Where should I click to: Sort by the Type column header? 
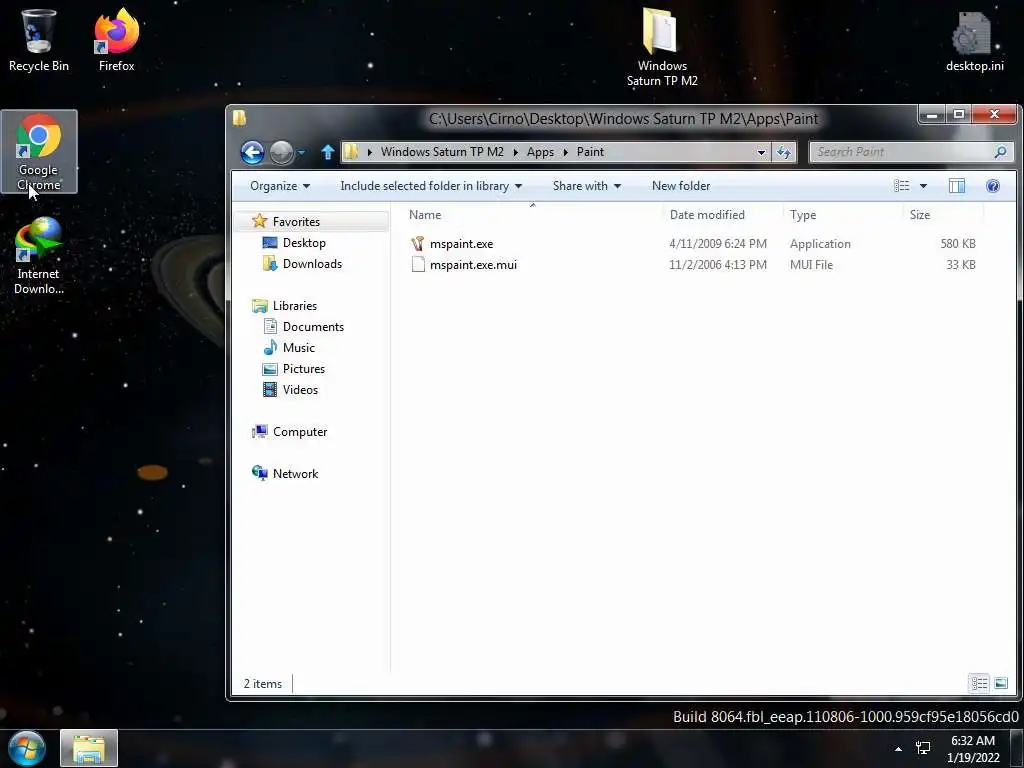tap(803, 215)
